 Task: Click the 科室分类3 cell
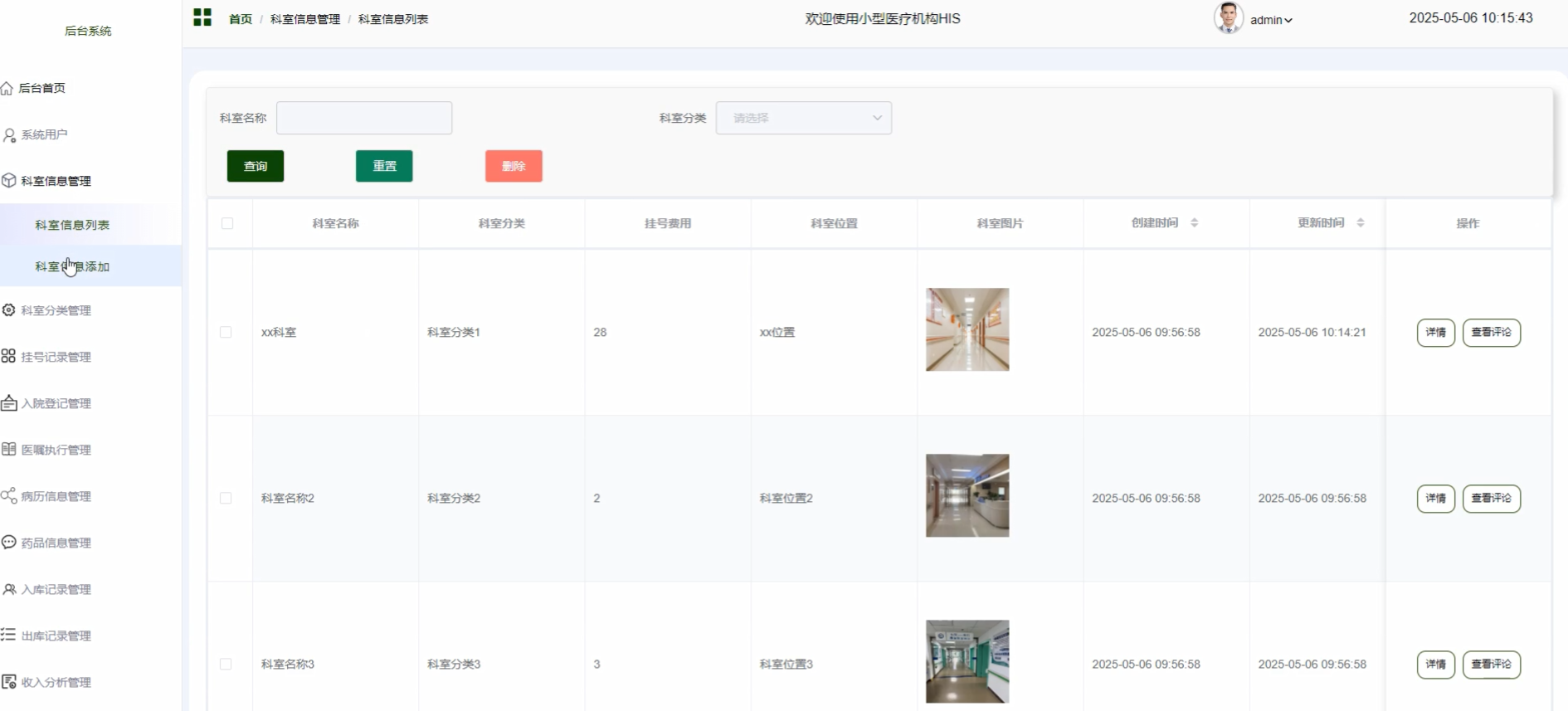pos(454,664)
